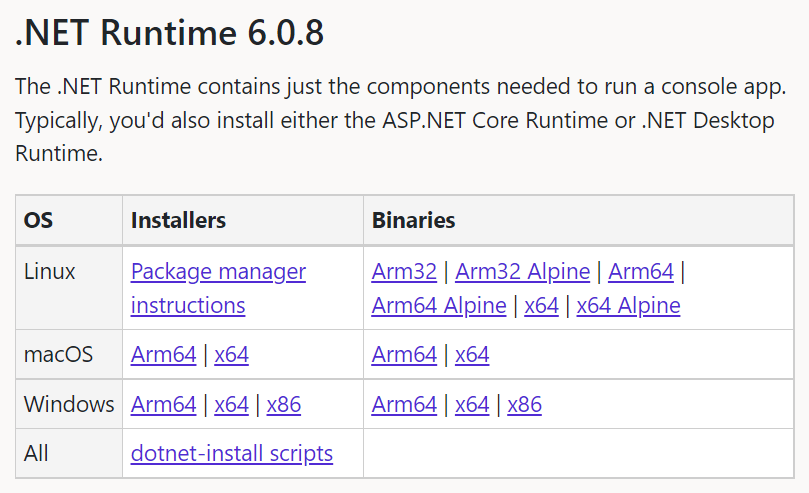This screenshot has width=809, height=493.
Task: Download macOS x64 installer
Action: pyautogui.click(x=231, y=355)
